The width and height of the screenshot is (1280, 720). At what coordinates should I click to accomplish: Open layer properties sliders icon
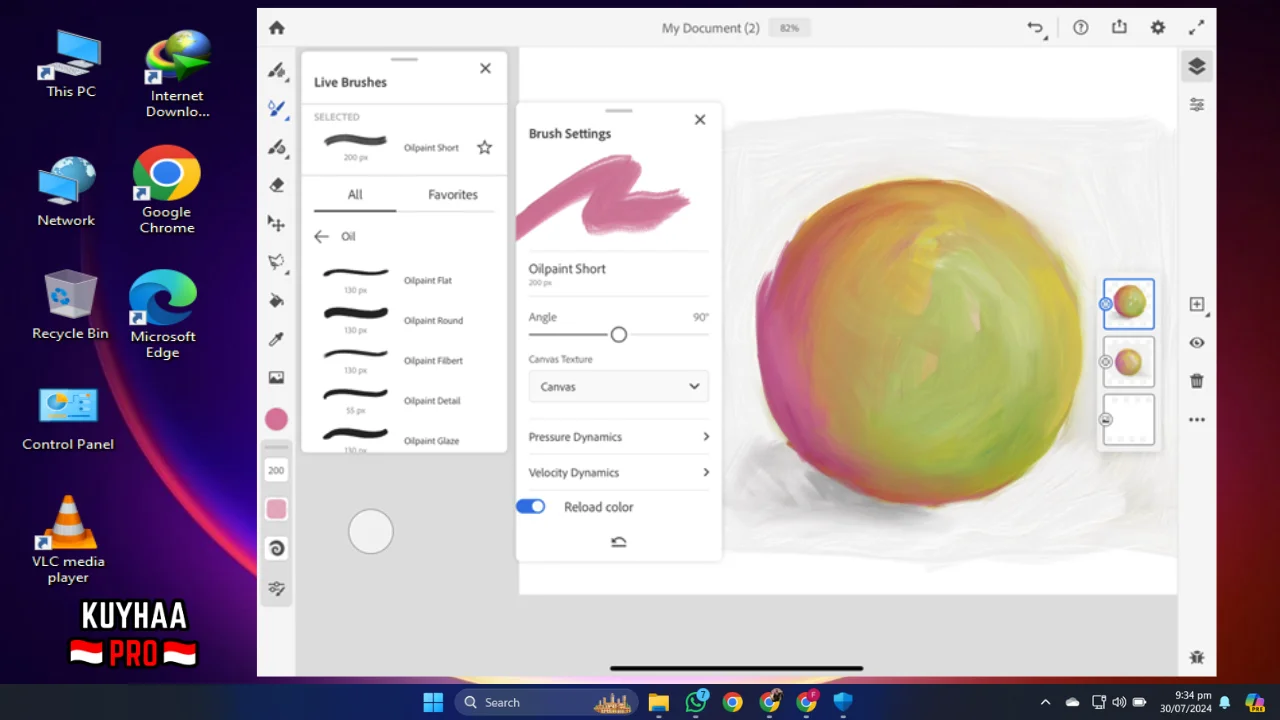(x=1197, y=105)
